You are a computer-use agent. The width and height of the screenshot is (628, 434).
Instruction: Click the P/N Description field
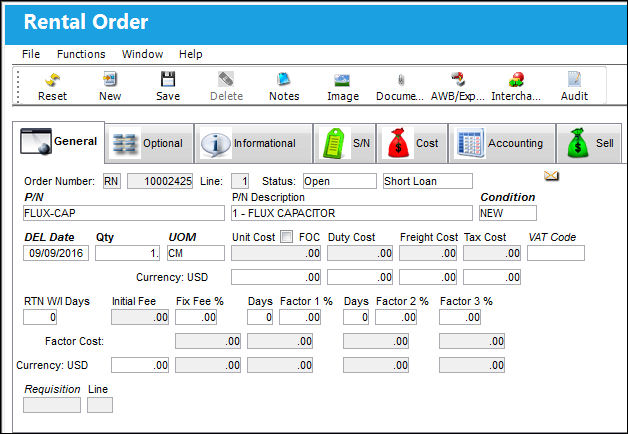(x=352, y=213)
